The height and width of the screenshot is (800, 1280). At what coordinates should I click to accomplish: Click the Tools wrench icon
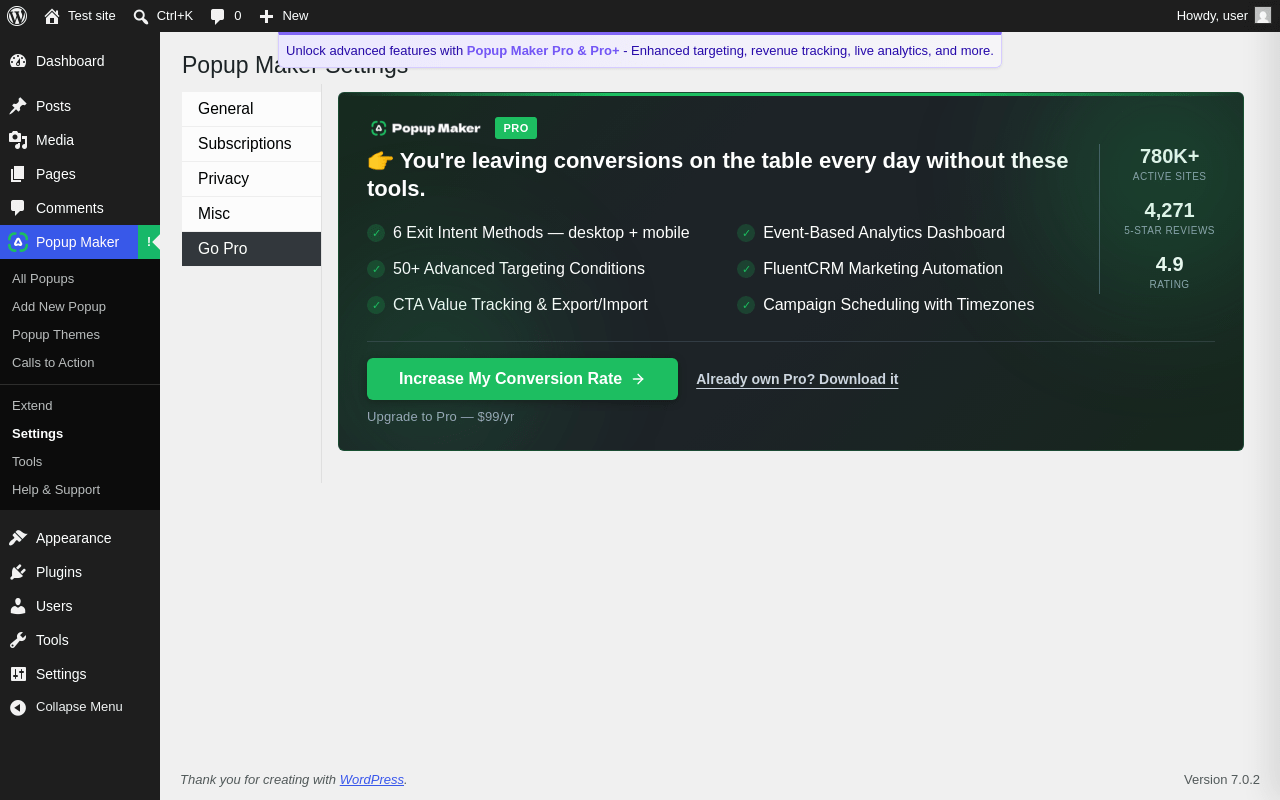click(18, 640)
